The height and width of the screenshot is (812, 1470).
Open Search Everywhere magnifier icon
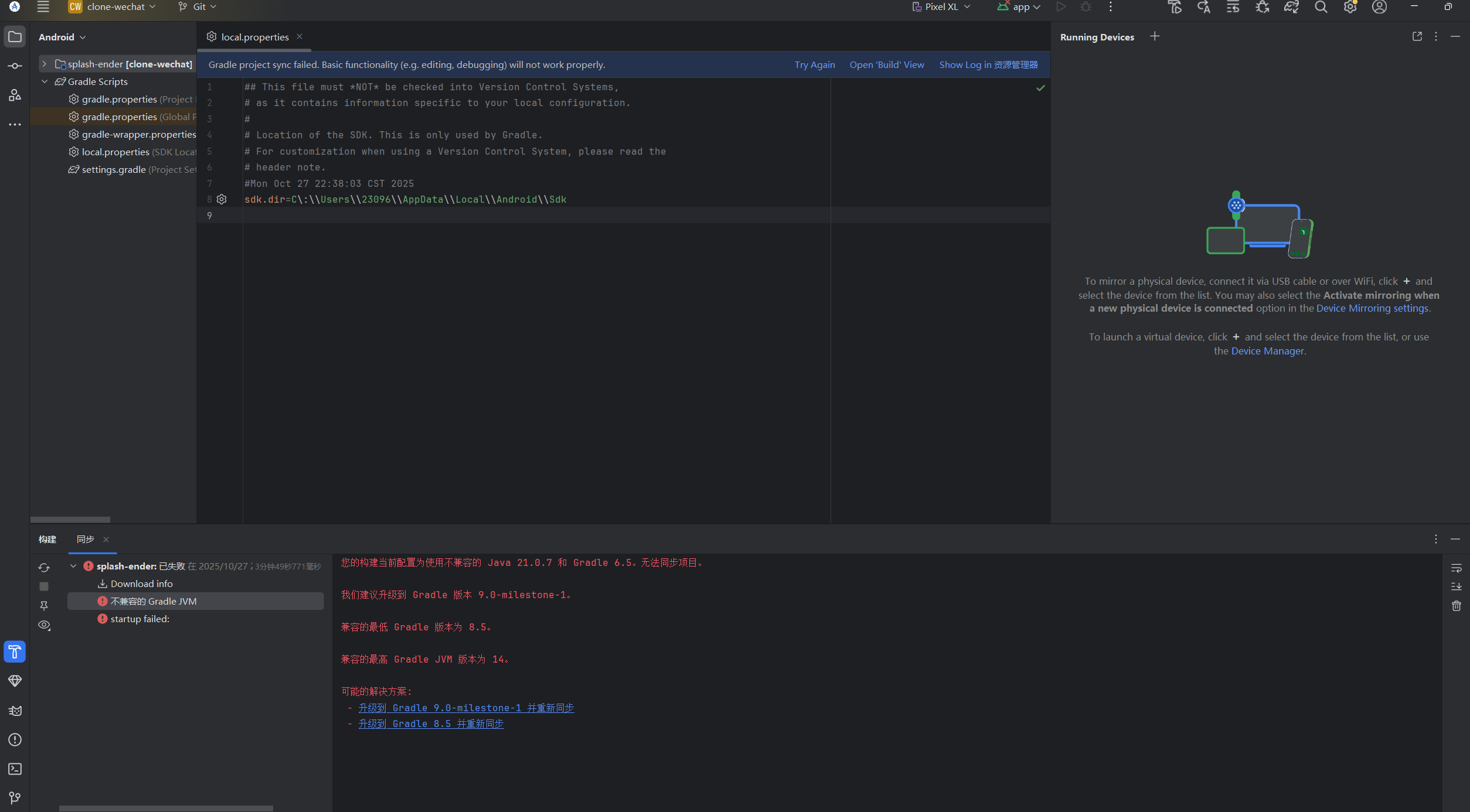coord(1321,7)
